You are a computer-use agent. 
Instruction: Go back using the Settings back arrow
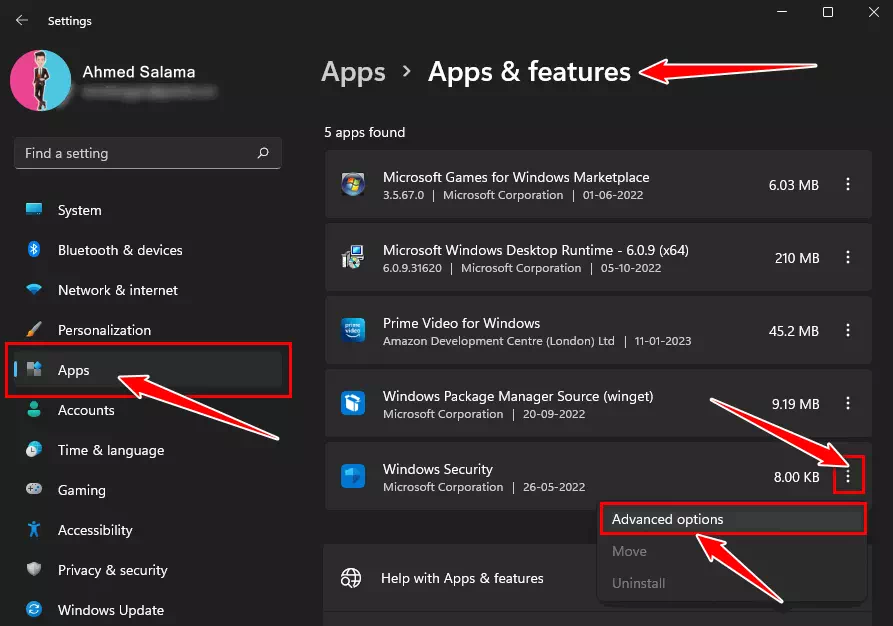(x=22, y=21)
